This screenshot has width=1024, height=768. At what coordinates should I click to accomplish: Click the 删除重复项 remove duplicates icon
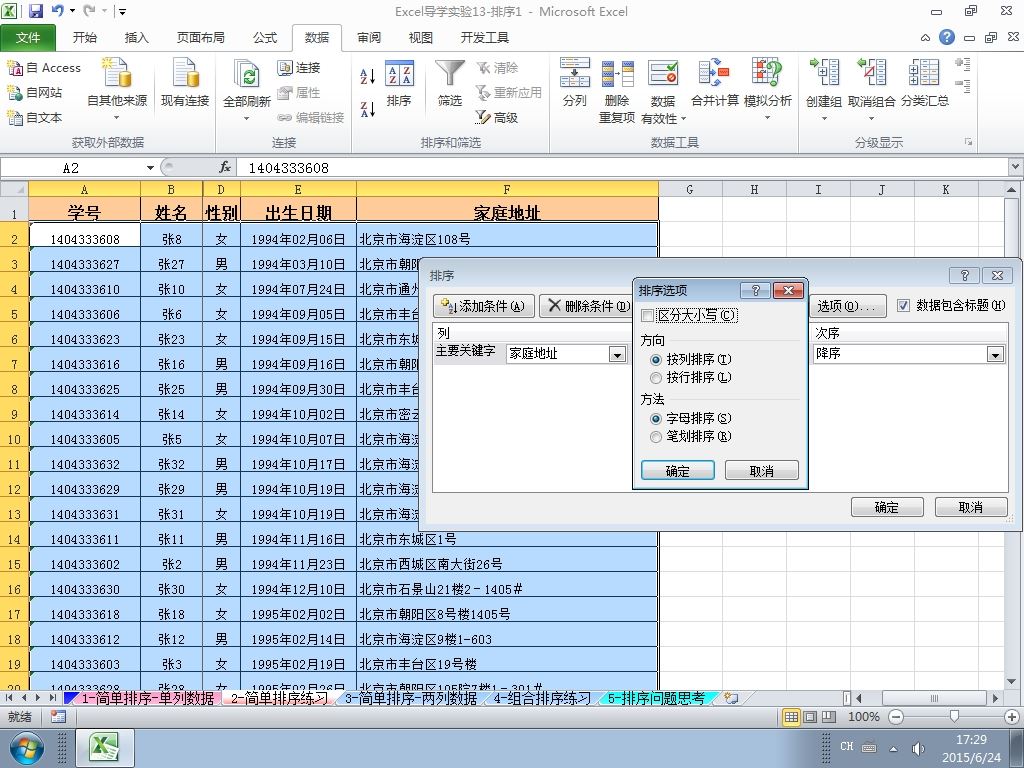click(x=617, y=73)
